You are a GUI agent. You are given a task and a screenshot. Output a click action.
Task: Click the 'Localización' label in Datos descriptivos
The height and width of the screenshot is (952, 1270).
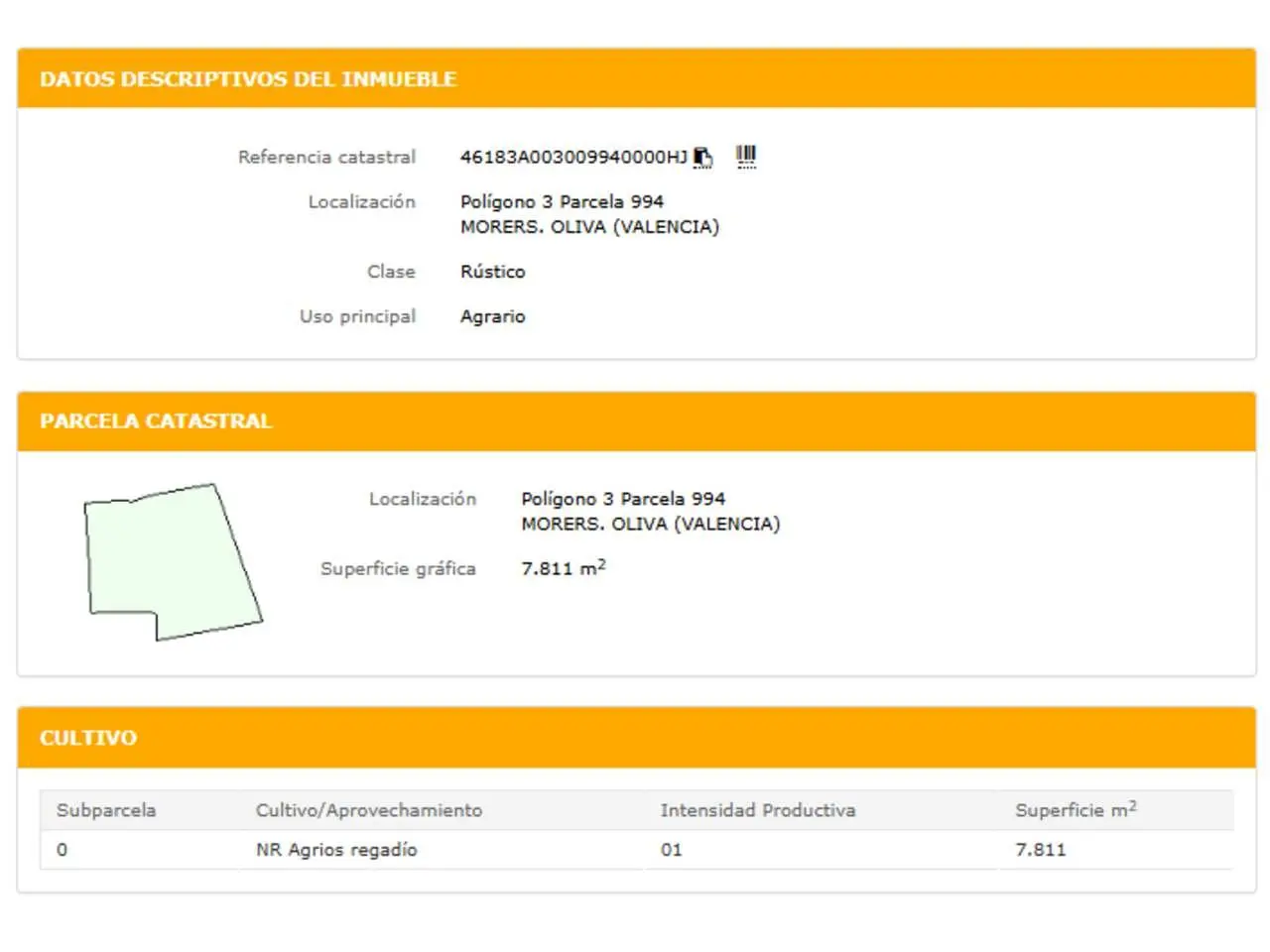(361, 201)
